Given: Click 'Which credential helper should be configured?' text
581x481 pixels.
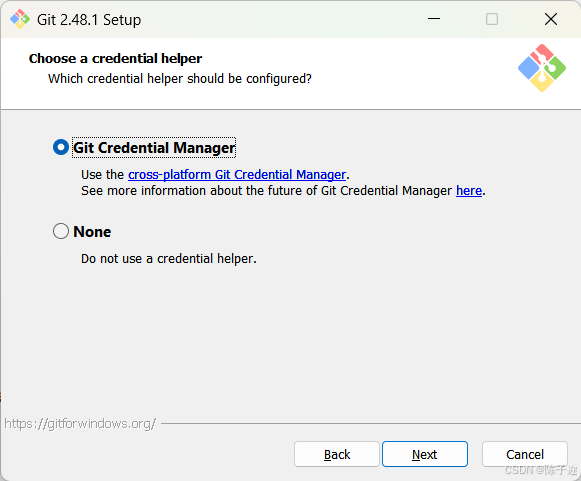Looking at the screenshot, I should click(x=180, y=79).
